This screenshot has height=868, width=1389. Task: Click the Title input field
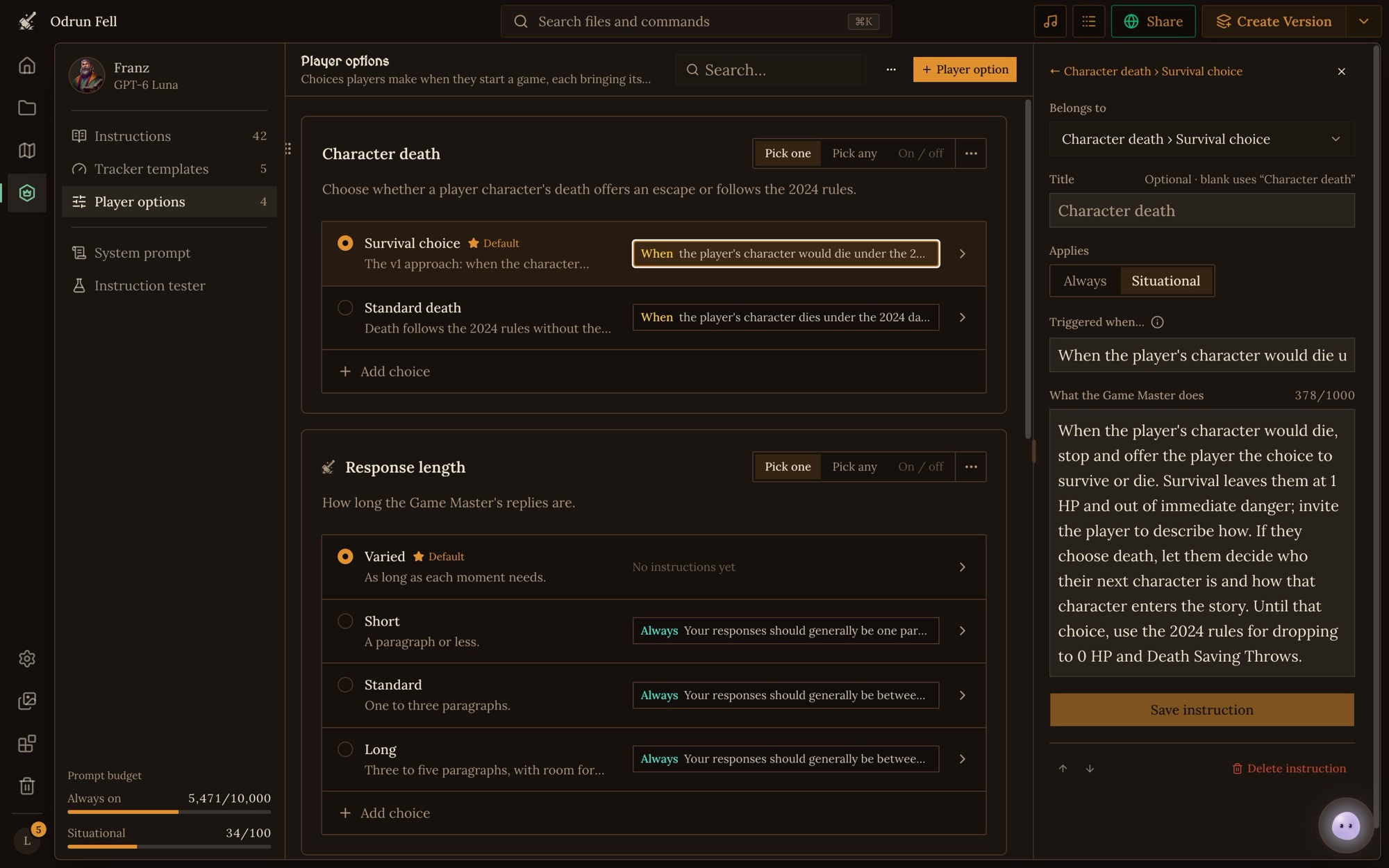click(x=1201, y=210)
